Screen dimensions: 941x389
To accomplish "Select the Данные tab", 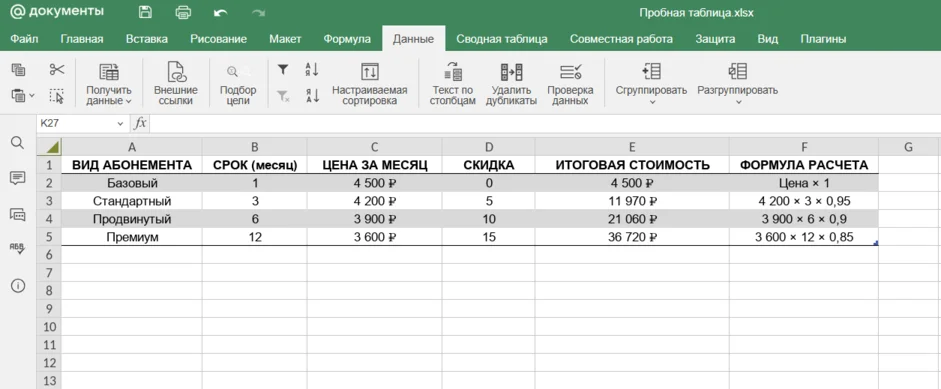I will pos(413,39).
